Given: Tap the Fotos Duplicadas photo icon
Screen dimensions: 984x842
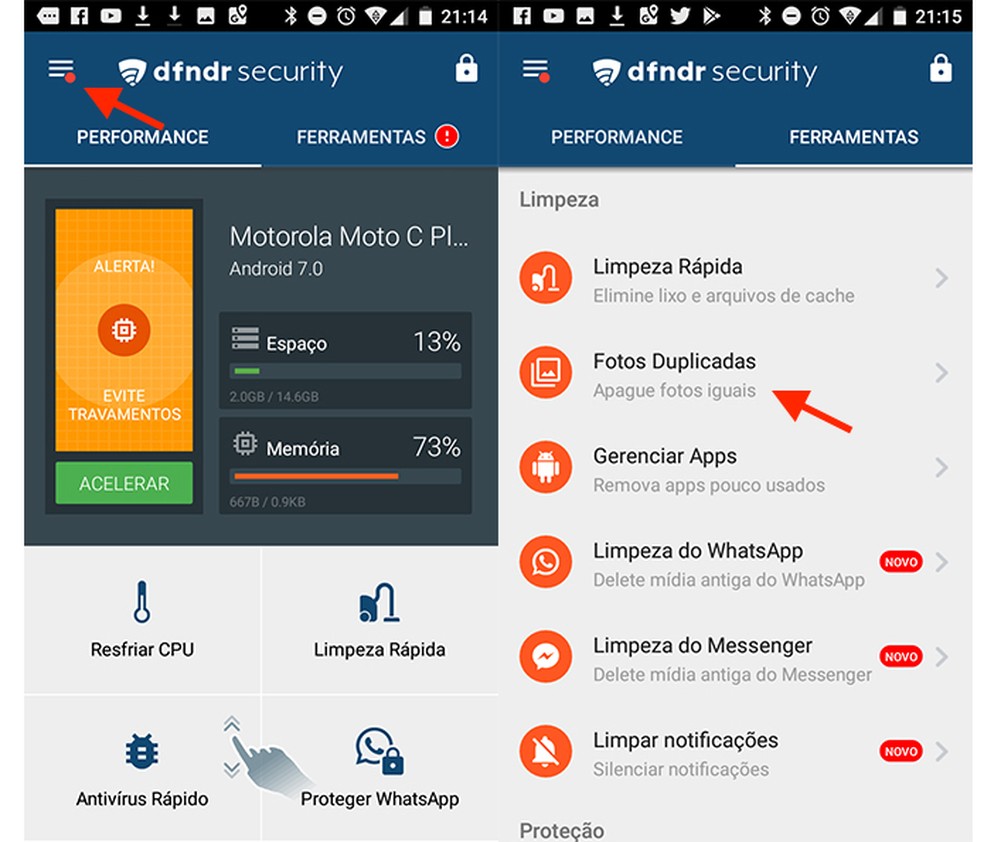Looking at the screenshot, I should pos(545,373).
